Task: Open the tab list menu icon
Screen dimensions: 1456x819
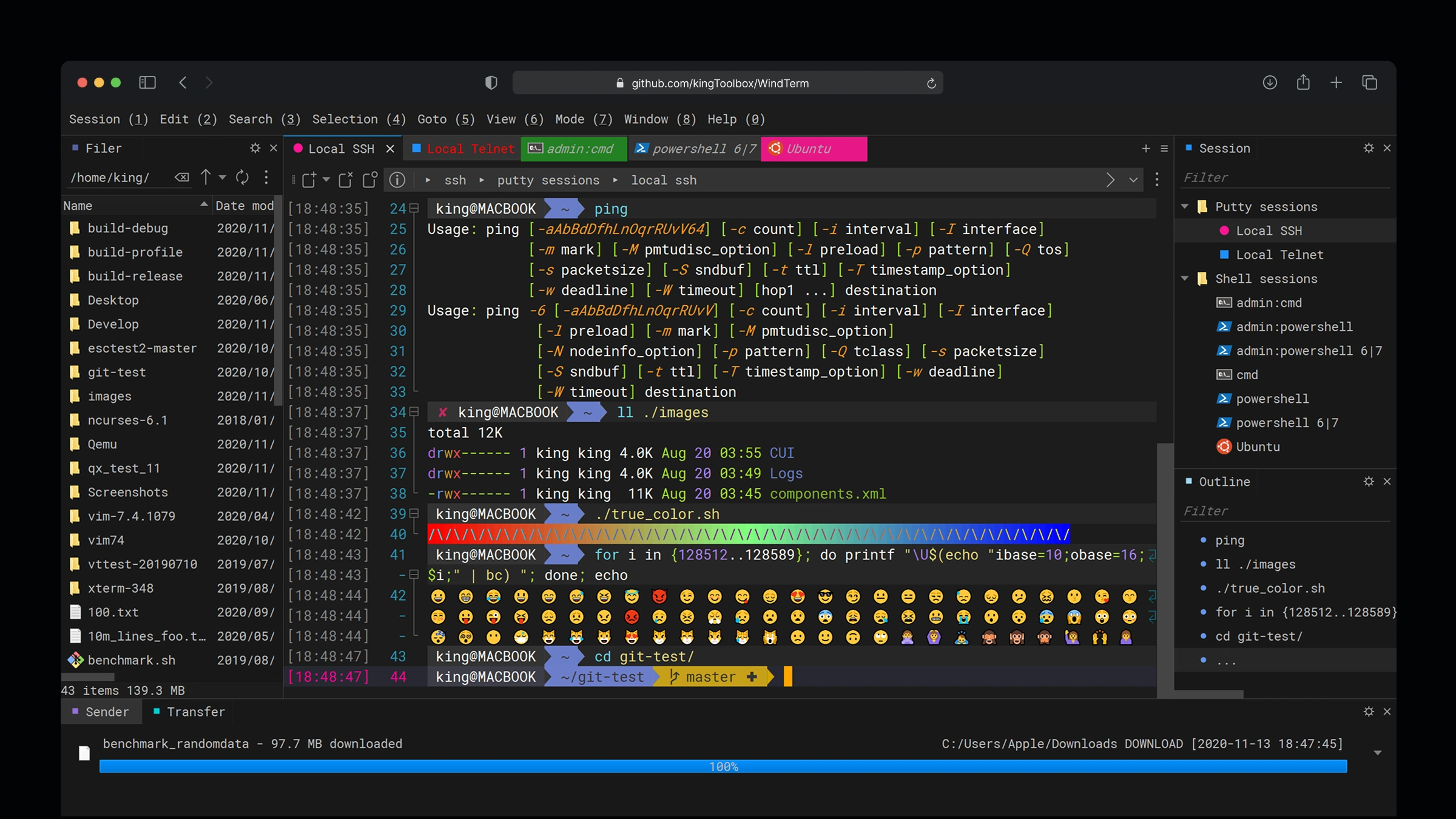Action: coord(1164,149)
